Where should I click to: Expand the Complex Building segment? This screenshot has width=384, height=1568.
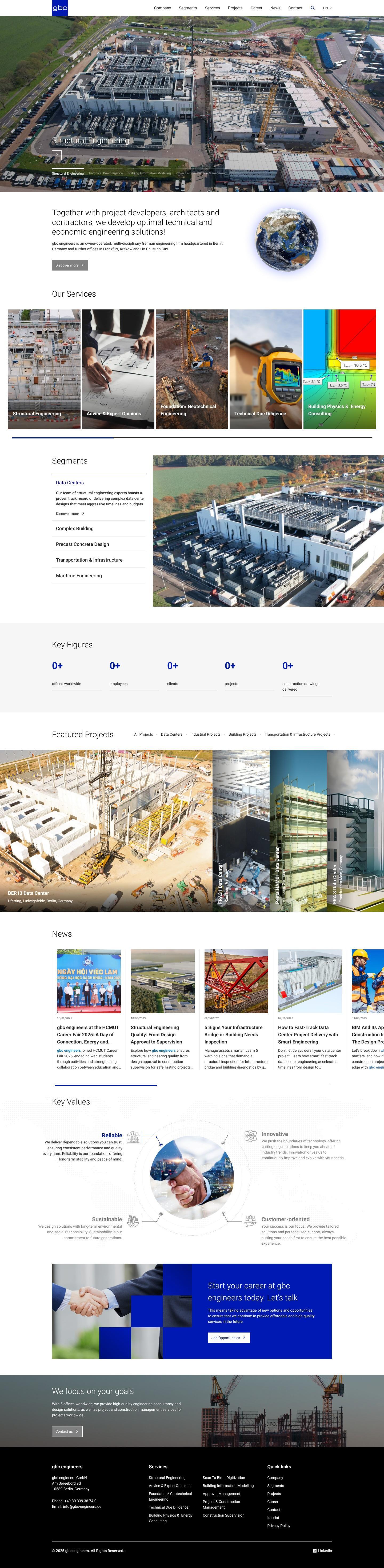[75, 528]
